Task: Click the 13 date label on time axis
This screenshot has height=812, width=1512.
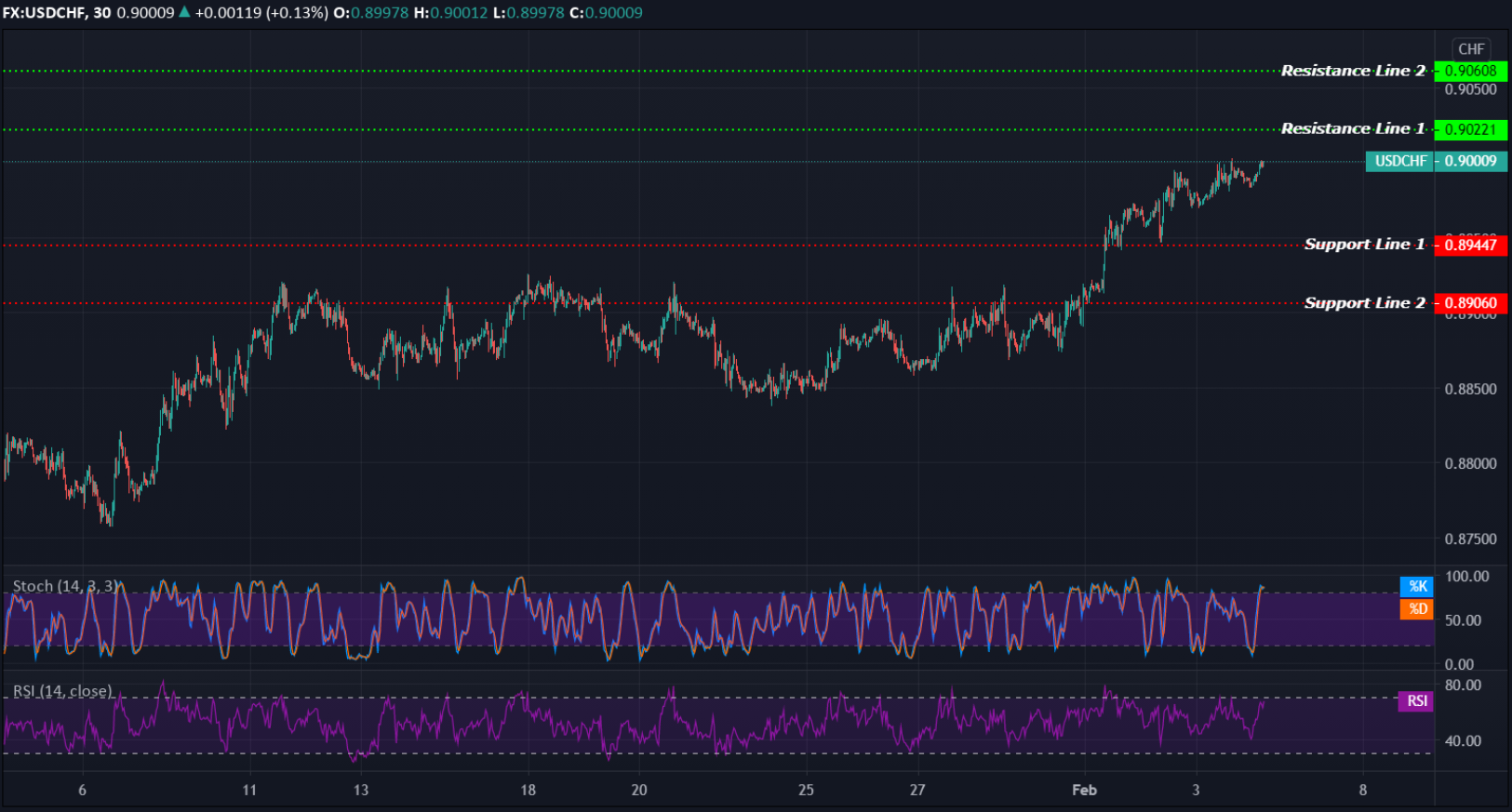Action: point(360,790)
